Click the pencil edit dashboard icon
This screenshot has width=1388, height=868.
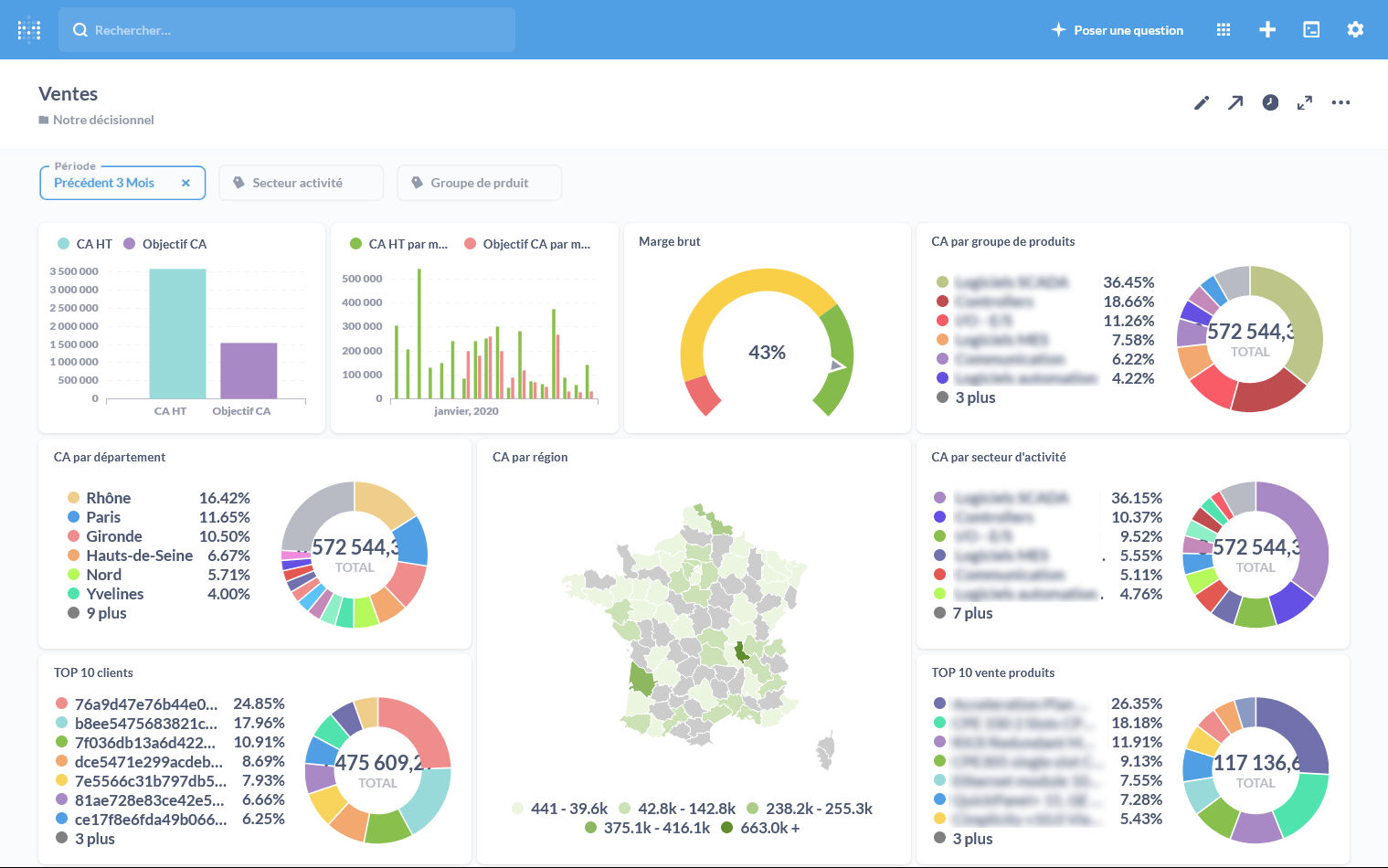point(1202,102)
